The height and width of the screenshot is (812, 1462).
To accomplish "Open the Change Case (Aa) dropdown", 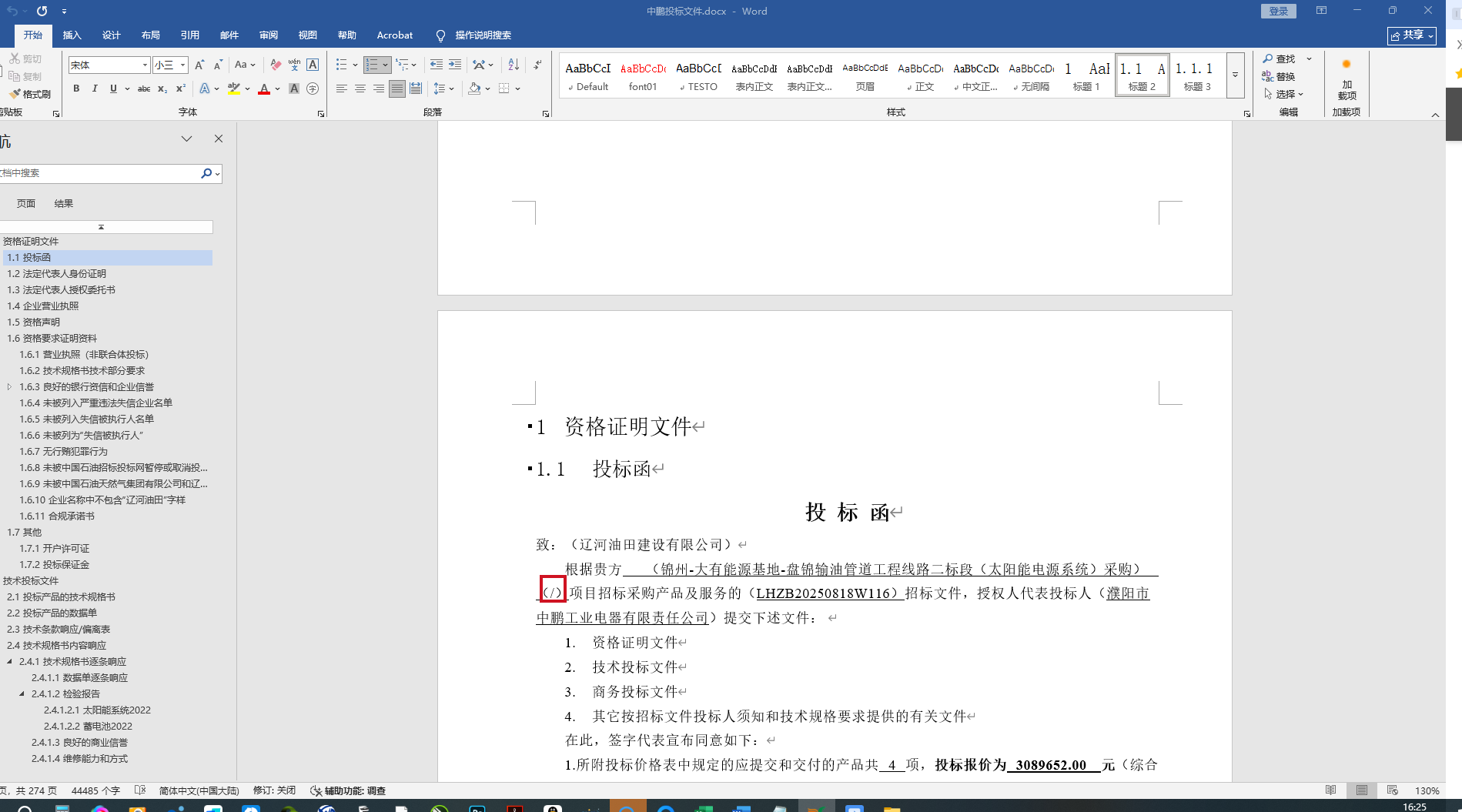I will click(246, 65).
